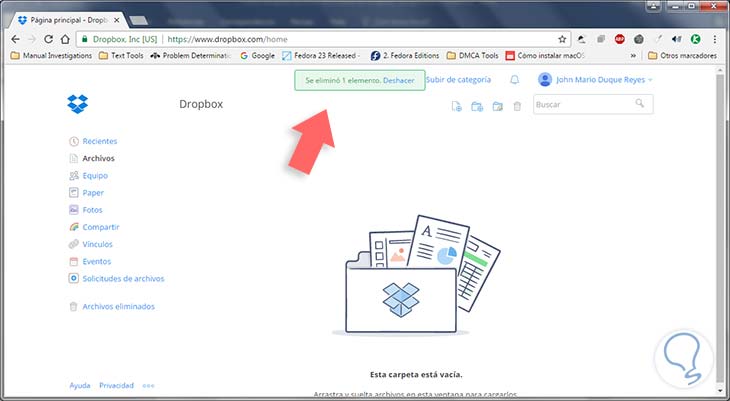This screenshot has height=401, width=730.
Task: Open the Privacidad link
Action: click(116, 386)
